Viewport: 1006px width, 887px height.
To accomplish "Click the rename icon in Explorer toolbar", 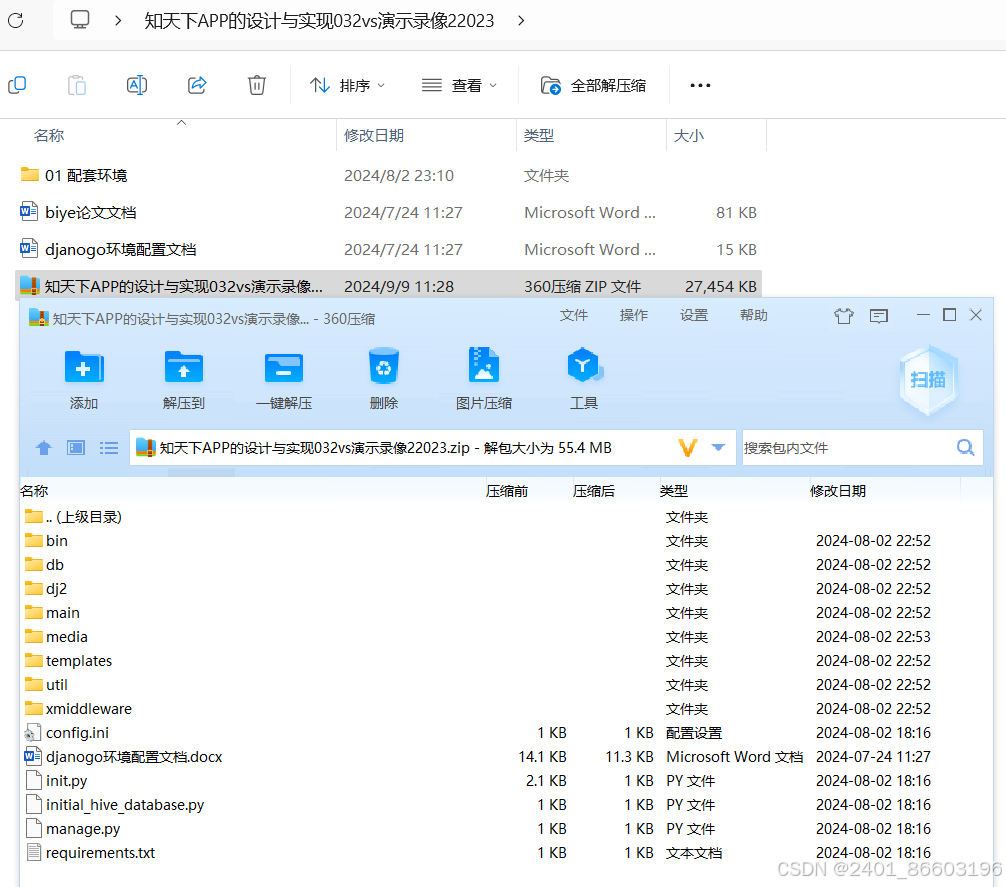I will pos(137,85).
